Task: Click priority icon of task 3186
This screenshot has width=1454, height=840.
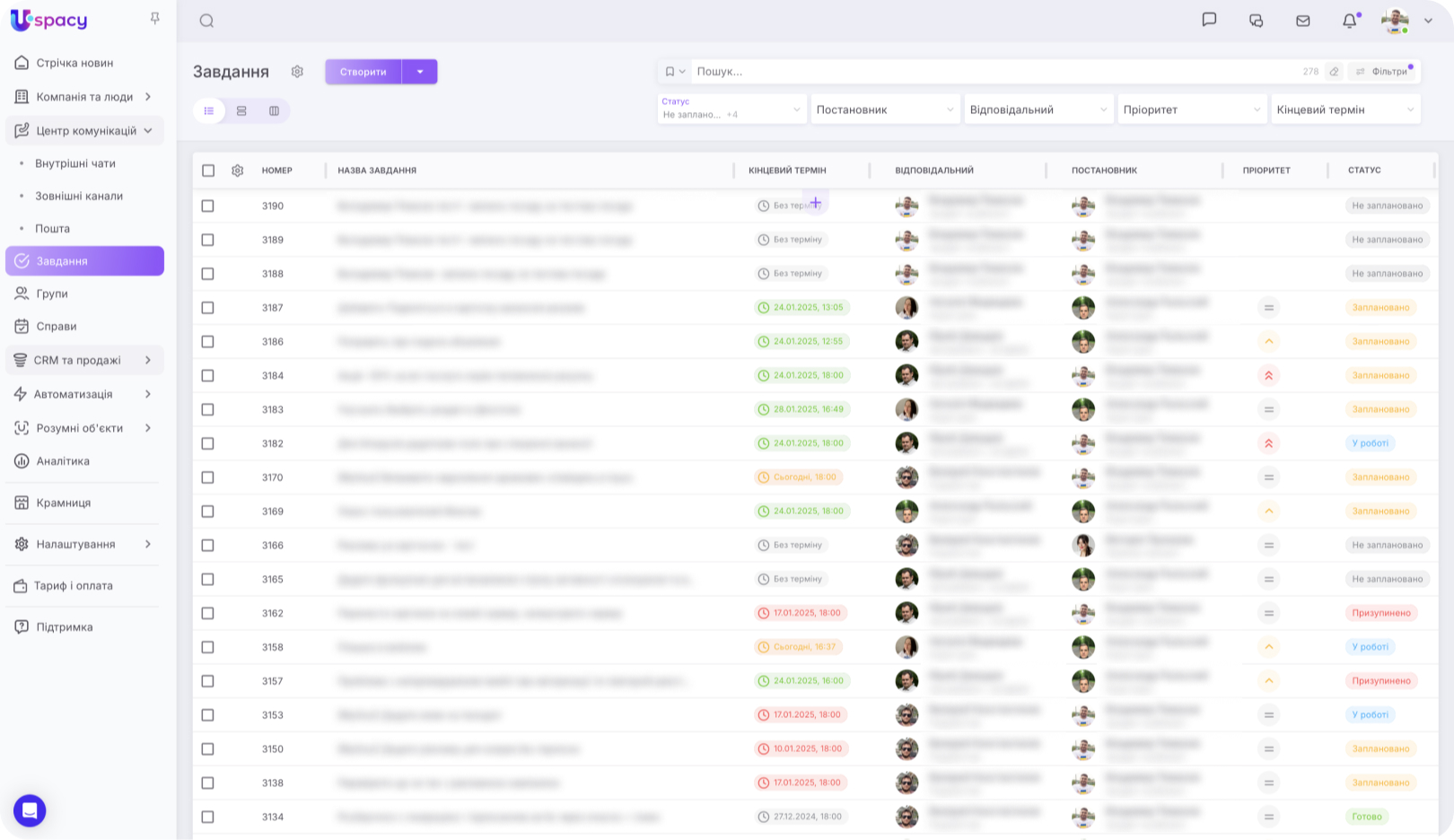Action: (x=1268, y=341)
